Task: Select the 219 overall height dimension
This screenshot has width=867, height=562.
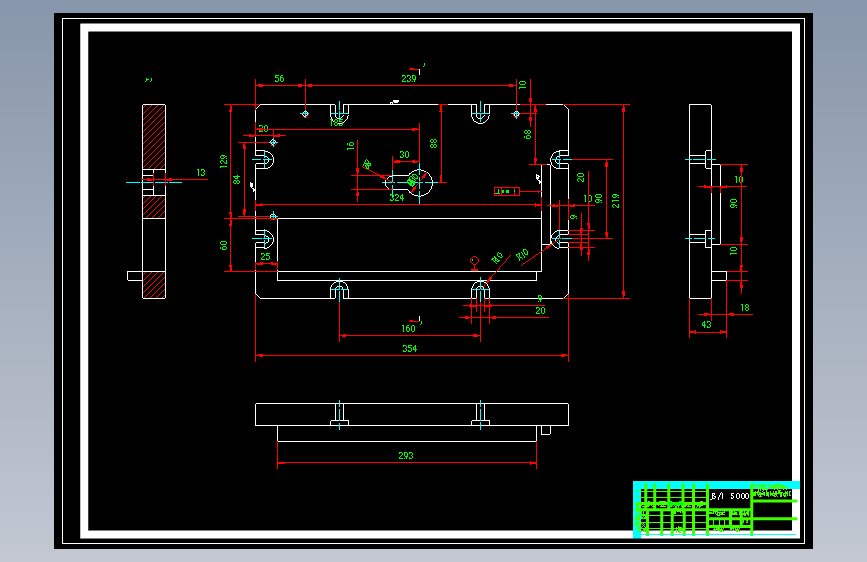Action: [615, 201]
